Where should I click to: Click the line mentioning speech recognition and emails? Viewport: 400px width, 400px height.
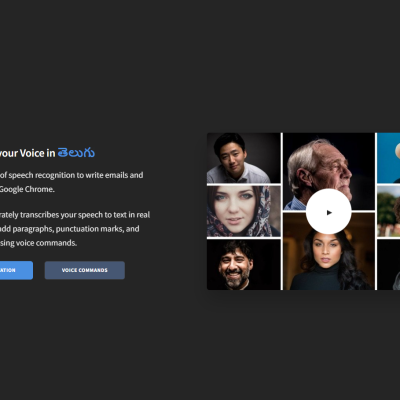click(x=71, y=175)
